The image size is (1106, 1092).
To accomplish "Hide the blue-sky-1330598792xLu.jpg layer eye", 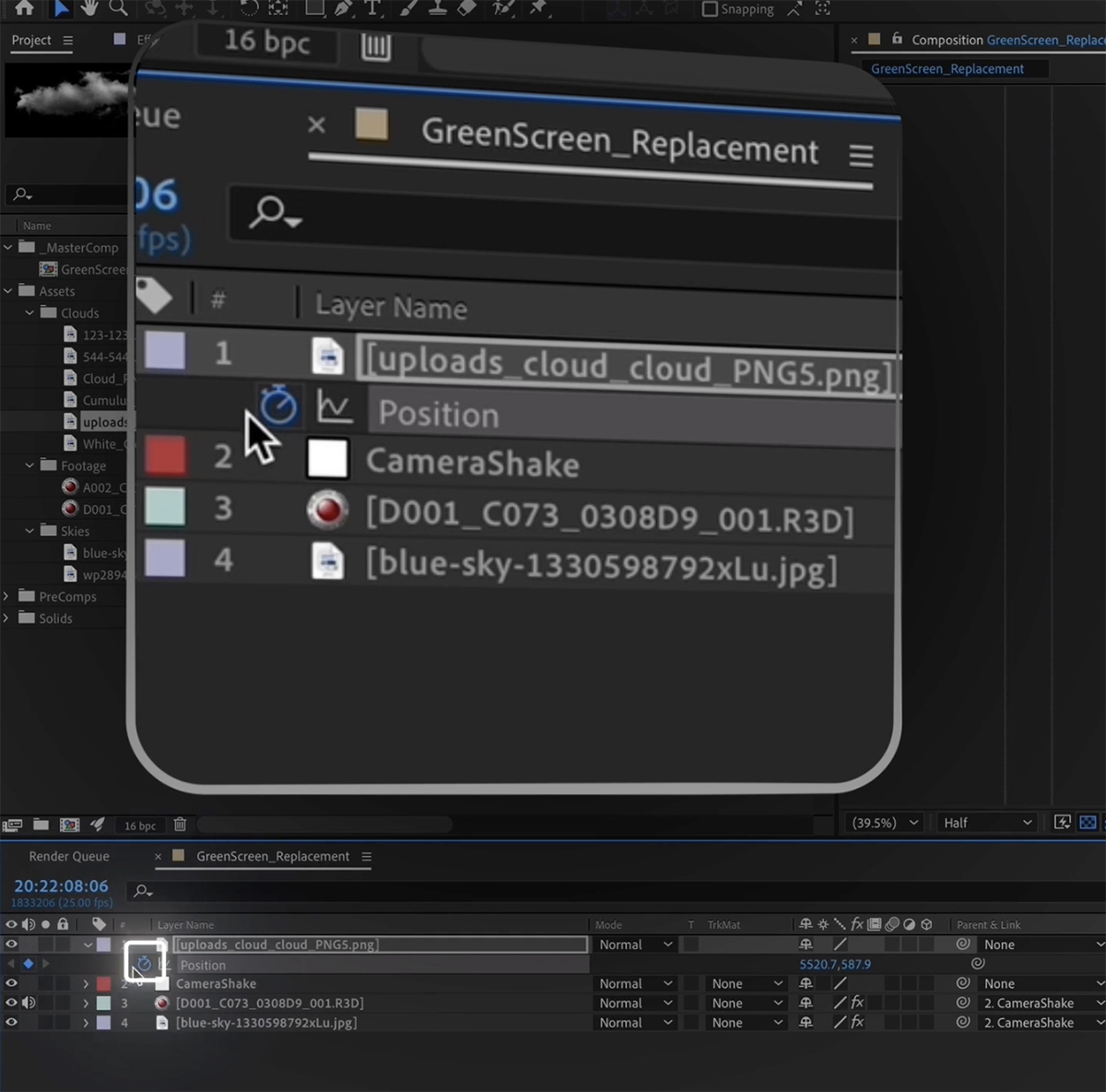I will [11, 1022].
